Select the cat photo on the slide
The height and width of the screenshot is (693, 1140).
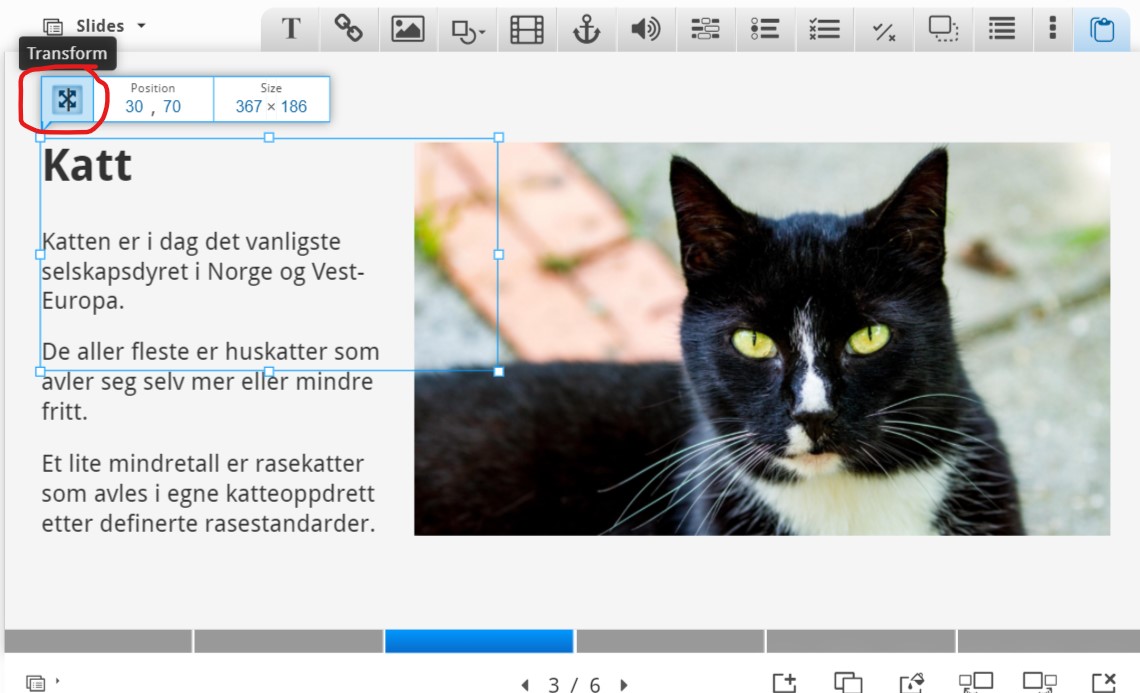pos(762,339)
